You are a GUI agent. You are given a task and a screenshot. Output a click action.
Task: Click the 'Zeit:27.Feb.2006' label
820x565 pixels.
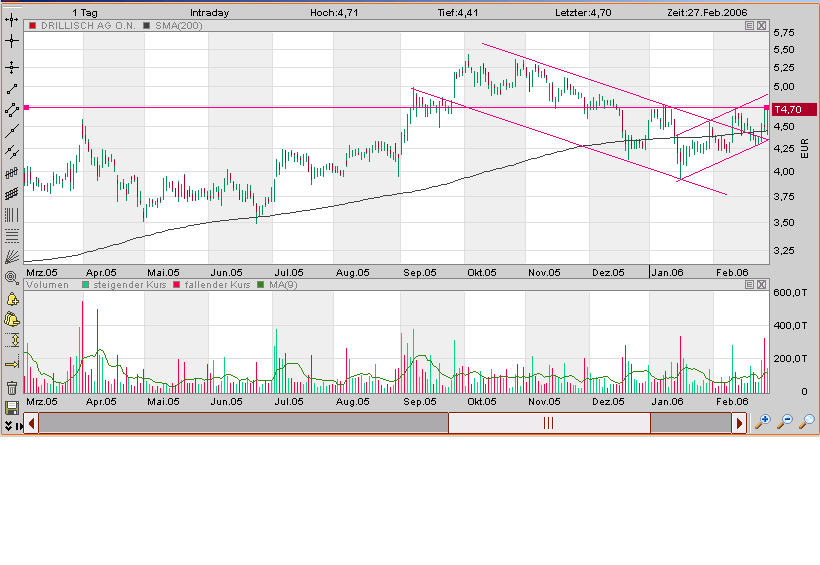pos(708,13)
